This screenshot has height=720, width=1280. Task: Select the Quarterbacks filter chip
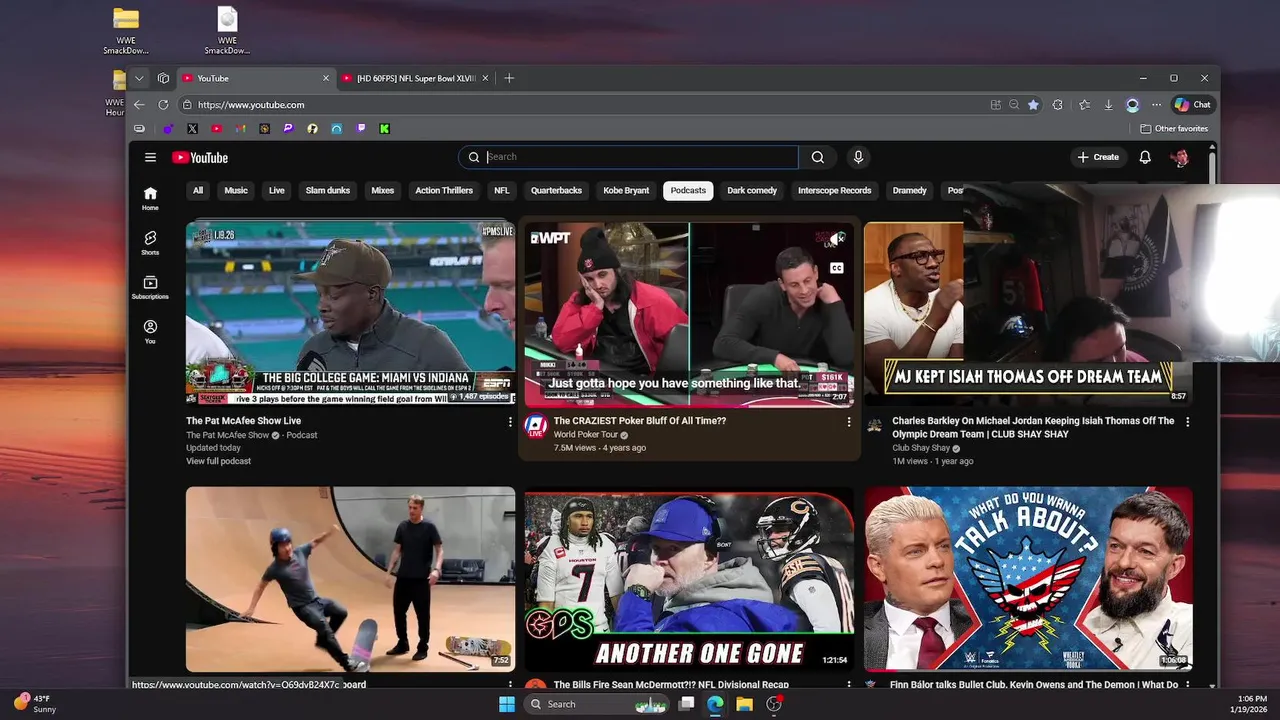coord(556,190)
